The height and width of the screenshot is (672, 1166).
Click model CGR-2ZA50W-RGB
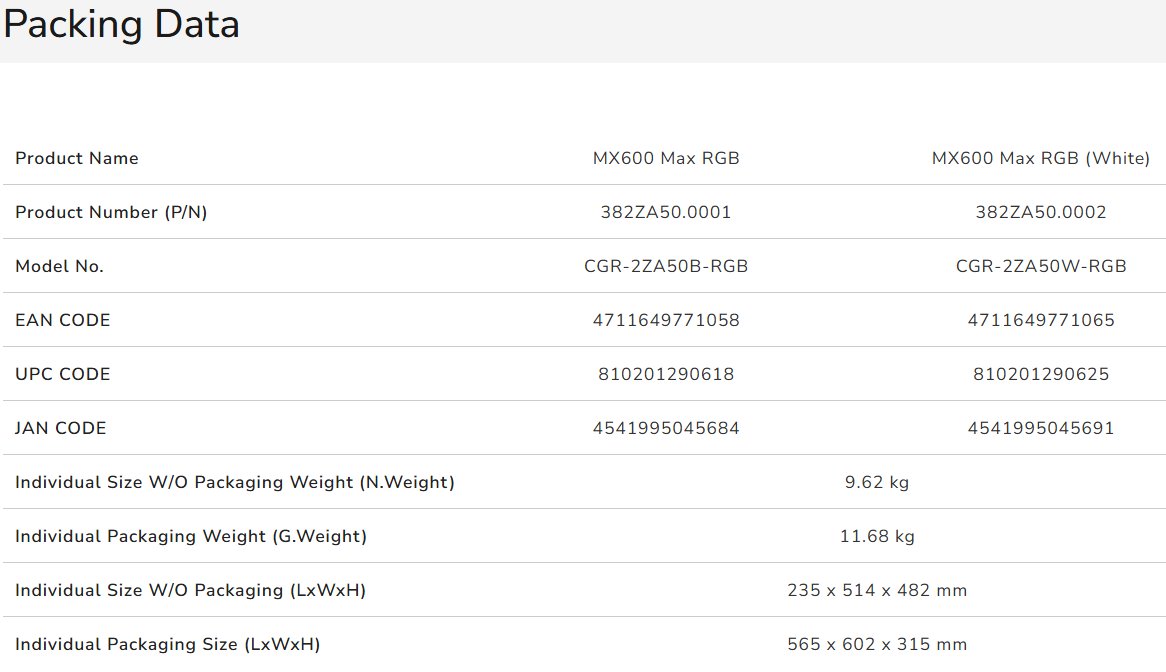pyautogui.click(x=1040, y=266)
